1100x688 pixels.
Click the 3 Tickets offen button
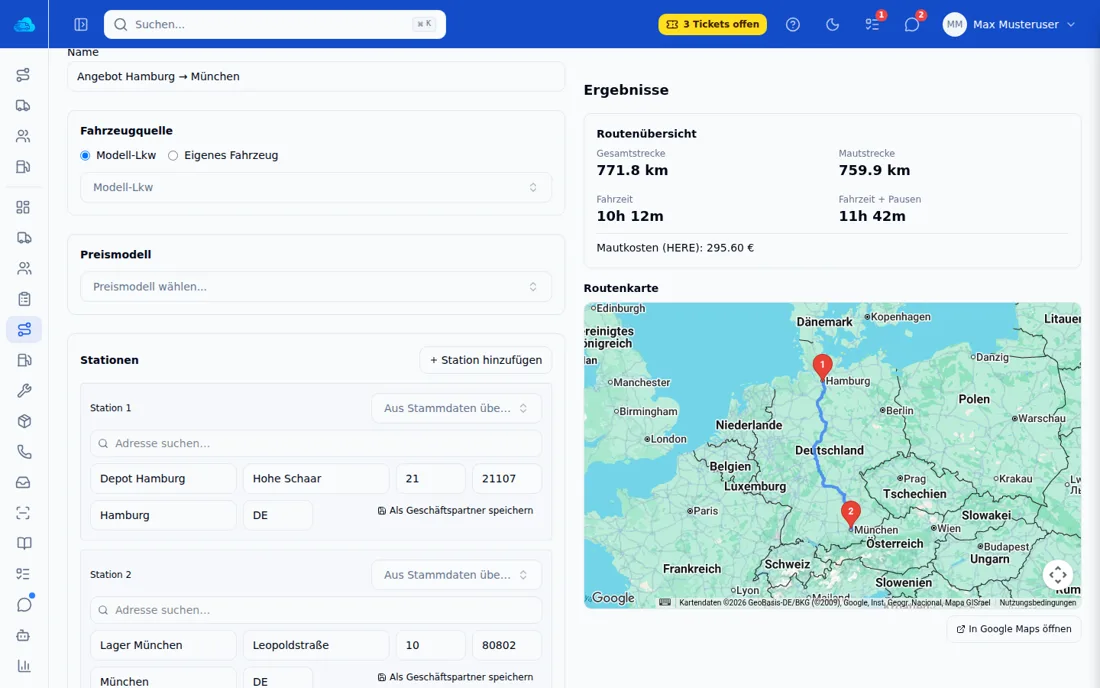click(712, 25)
